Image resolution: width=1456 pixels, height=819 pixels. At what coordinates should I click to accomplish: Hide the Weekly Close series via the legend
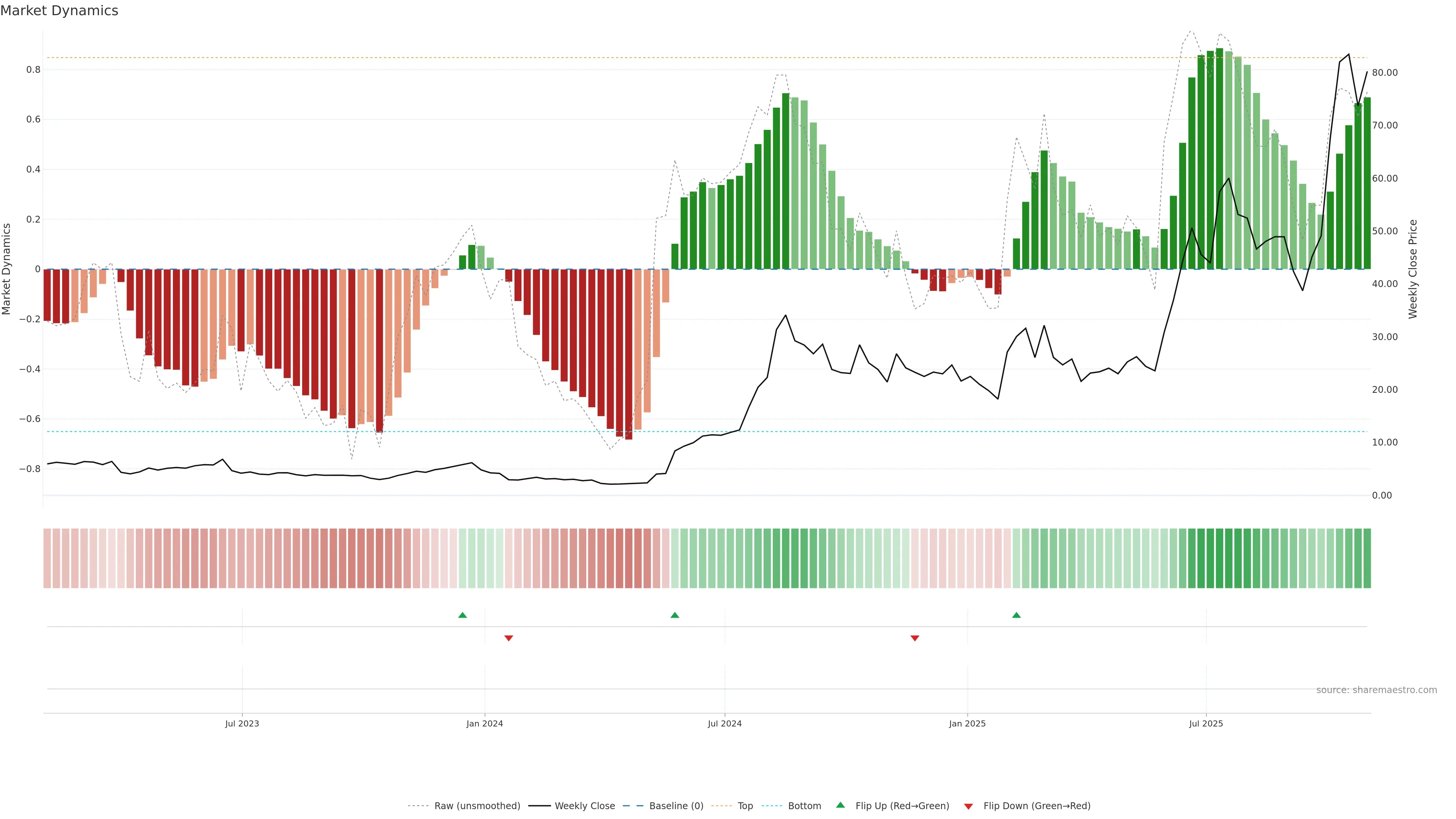pos(584,806)
